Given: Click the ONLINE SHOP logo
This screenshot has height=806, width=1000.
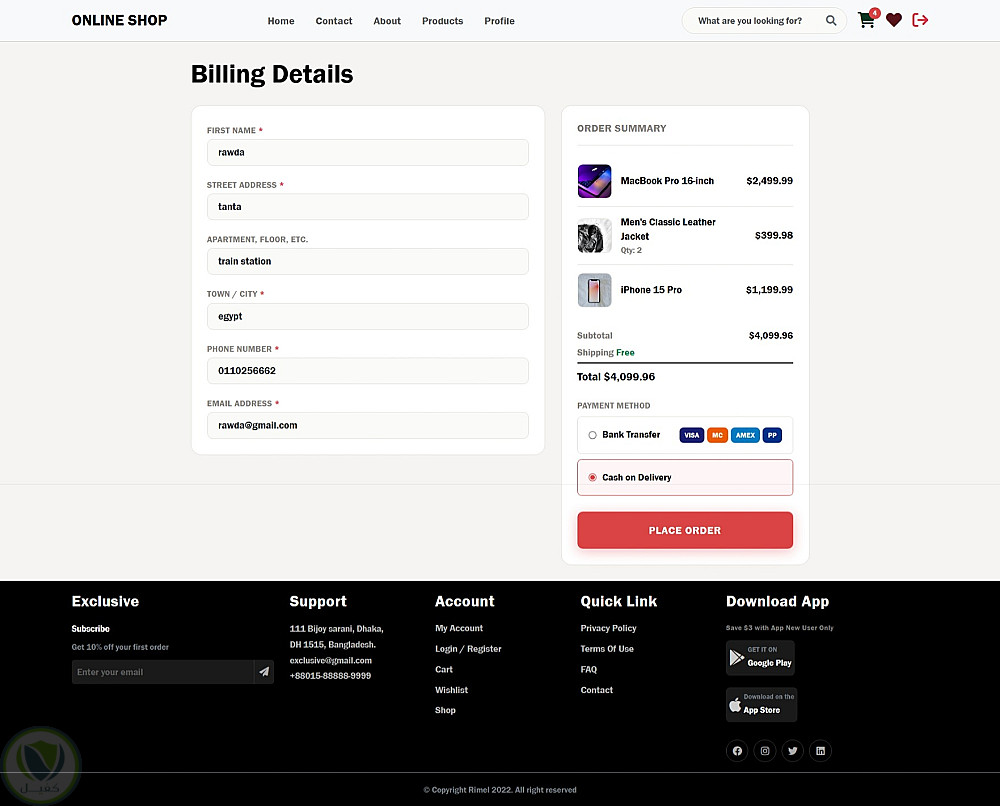Looking at the screenshot, I should coord(119,20).
